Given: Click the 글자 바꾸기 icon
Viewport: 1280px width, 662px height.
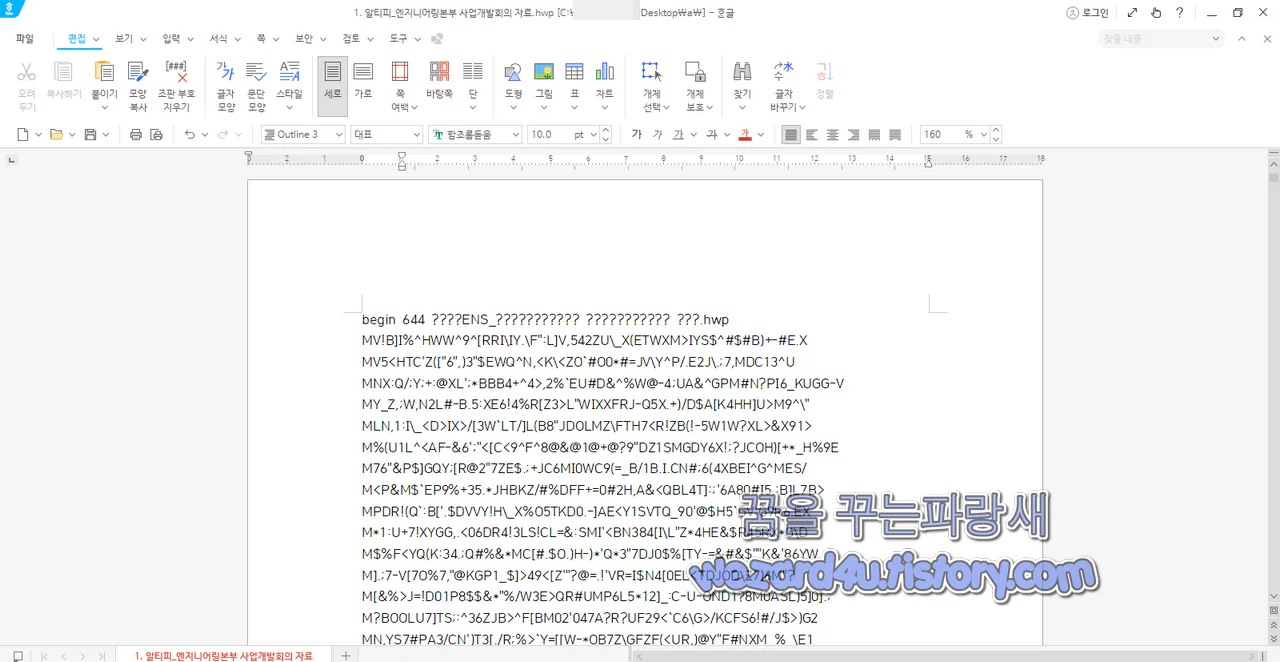Looking at the screenshot, I should tap(784, 72).
